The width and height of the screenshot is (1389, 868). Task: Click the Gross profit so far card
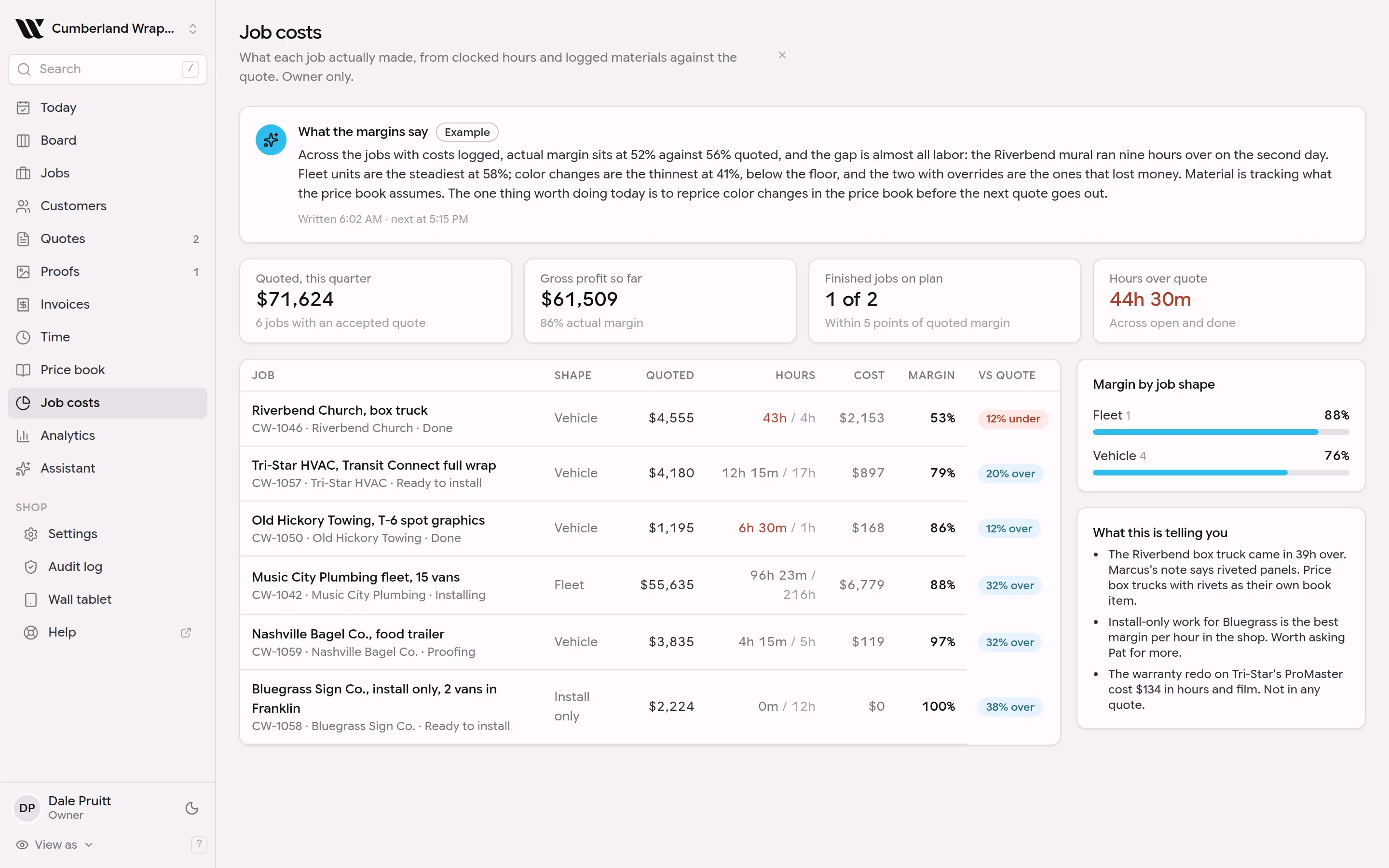[660, 301]
